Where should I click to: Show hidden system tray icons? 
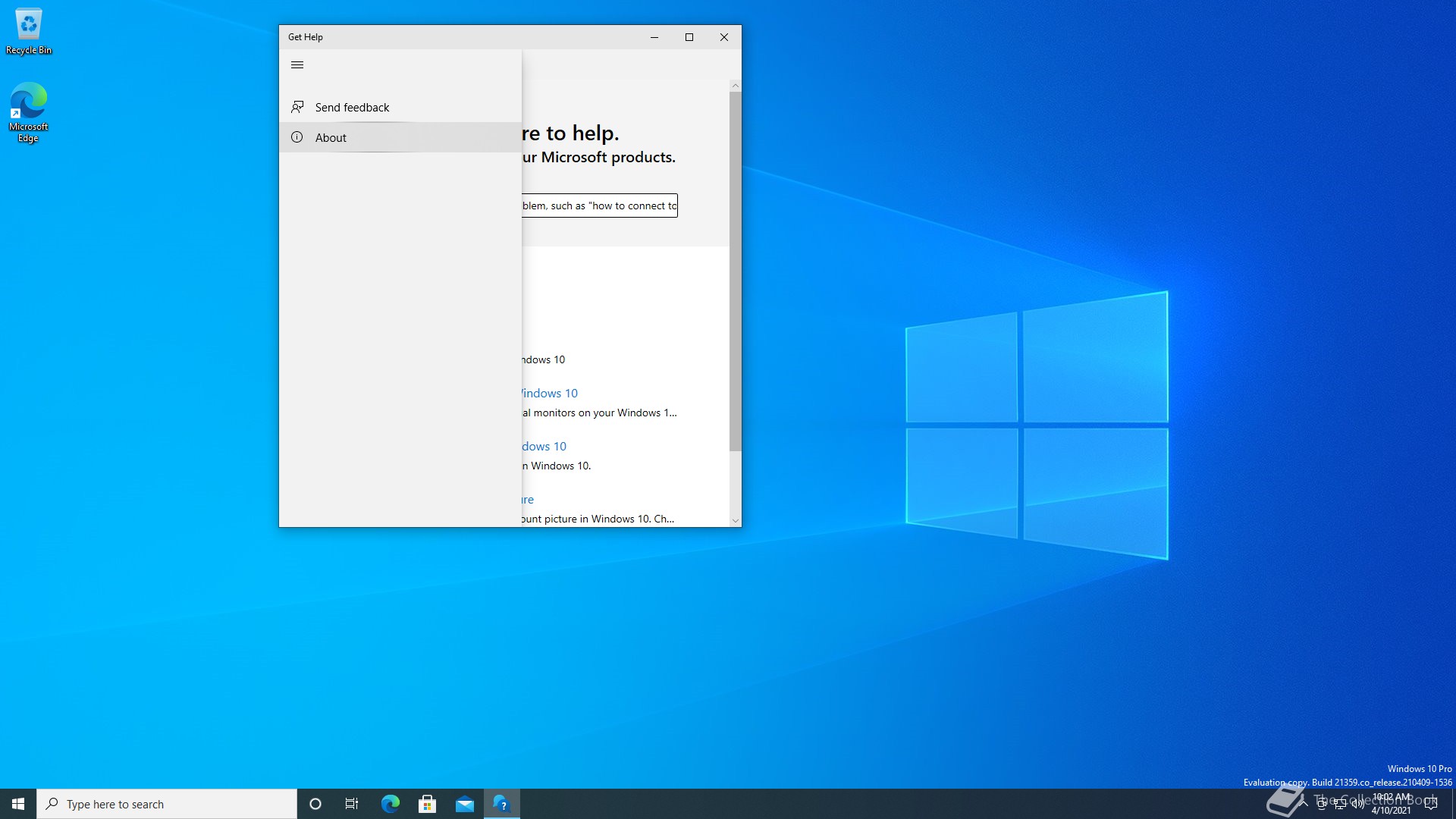coord(1304,804)
